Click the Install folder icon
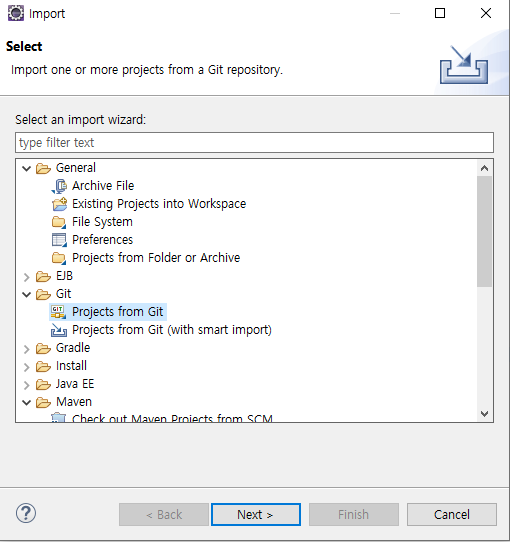510x542 pixels. click(43, 366)
